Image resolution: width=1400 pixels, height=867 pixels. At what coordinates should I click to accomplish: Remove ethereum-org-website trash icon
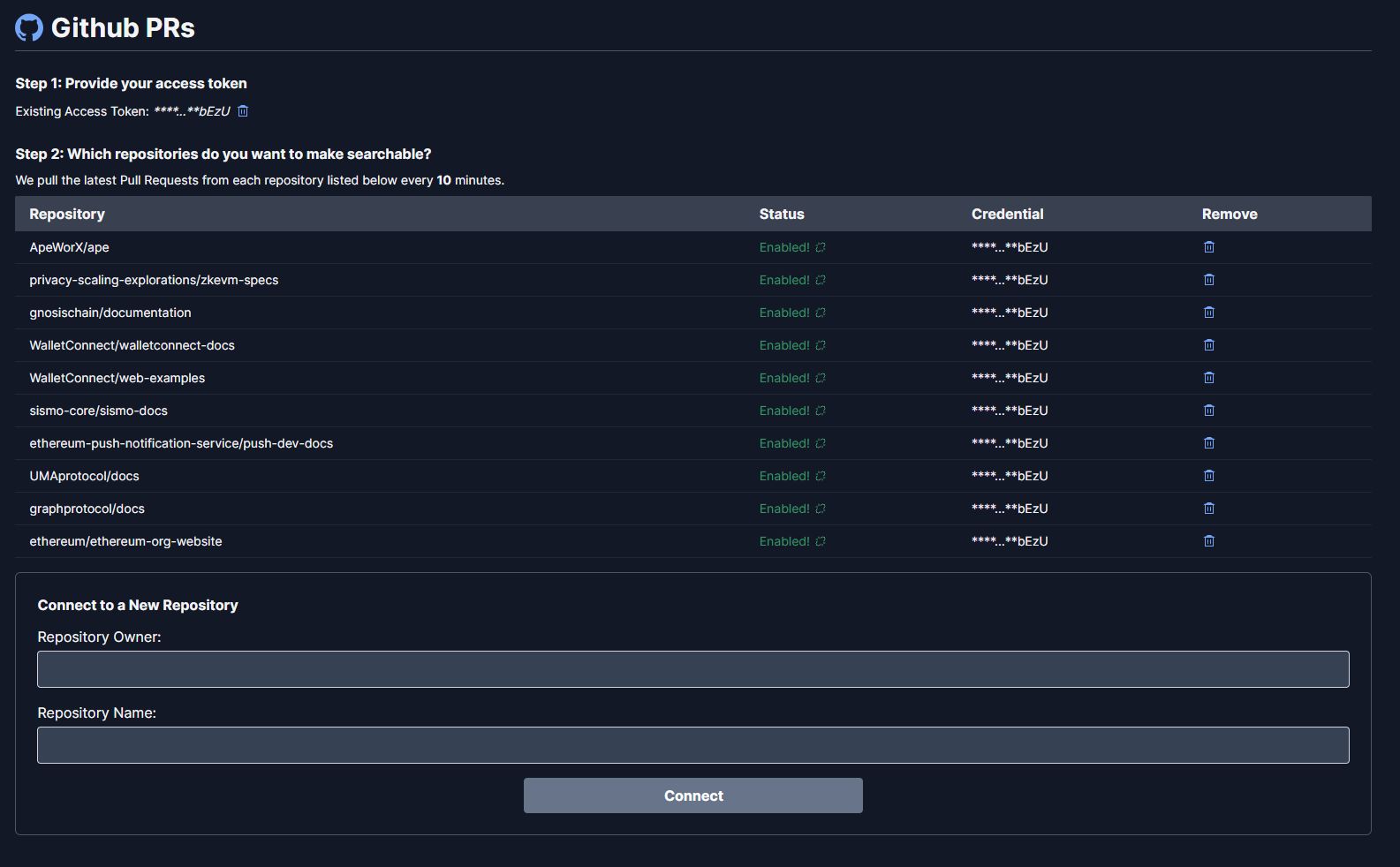coord(1209,541)
